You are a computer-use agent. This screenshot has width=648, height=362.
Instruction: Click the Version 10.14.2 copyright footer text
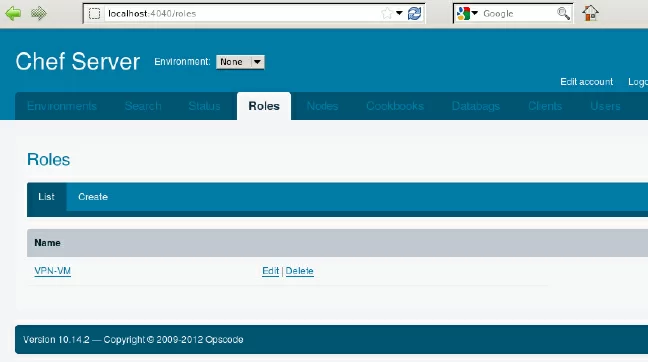133,340
